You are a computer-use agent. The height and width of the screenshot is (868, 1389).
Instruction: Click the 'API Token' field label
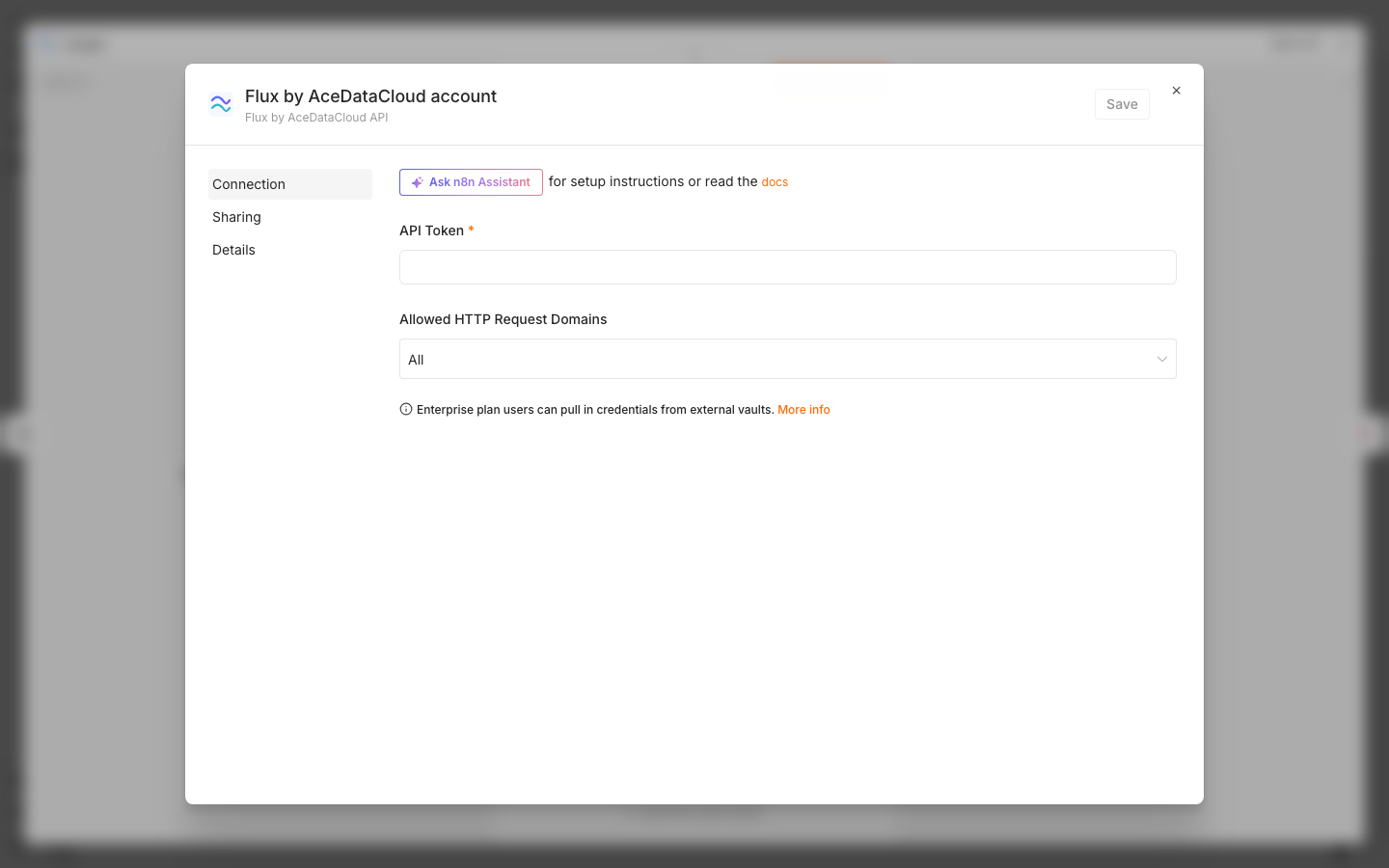[431, 231]
